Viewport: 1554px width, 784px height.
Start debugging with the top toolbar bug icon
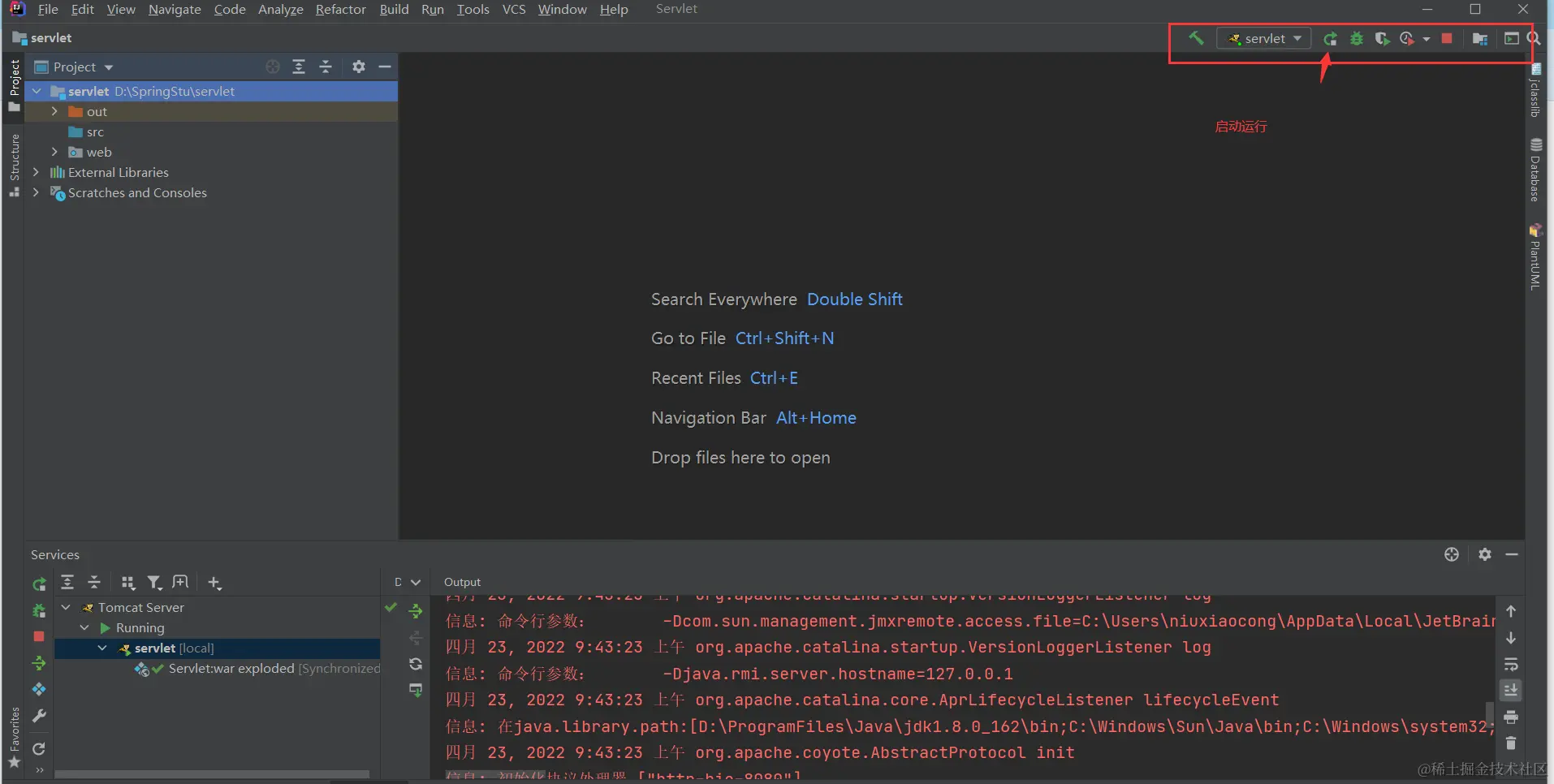1357,38
